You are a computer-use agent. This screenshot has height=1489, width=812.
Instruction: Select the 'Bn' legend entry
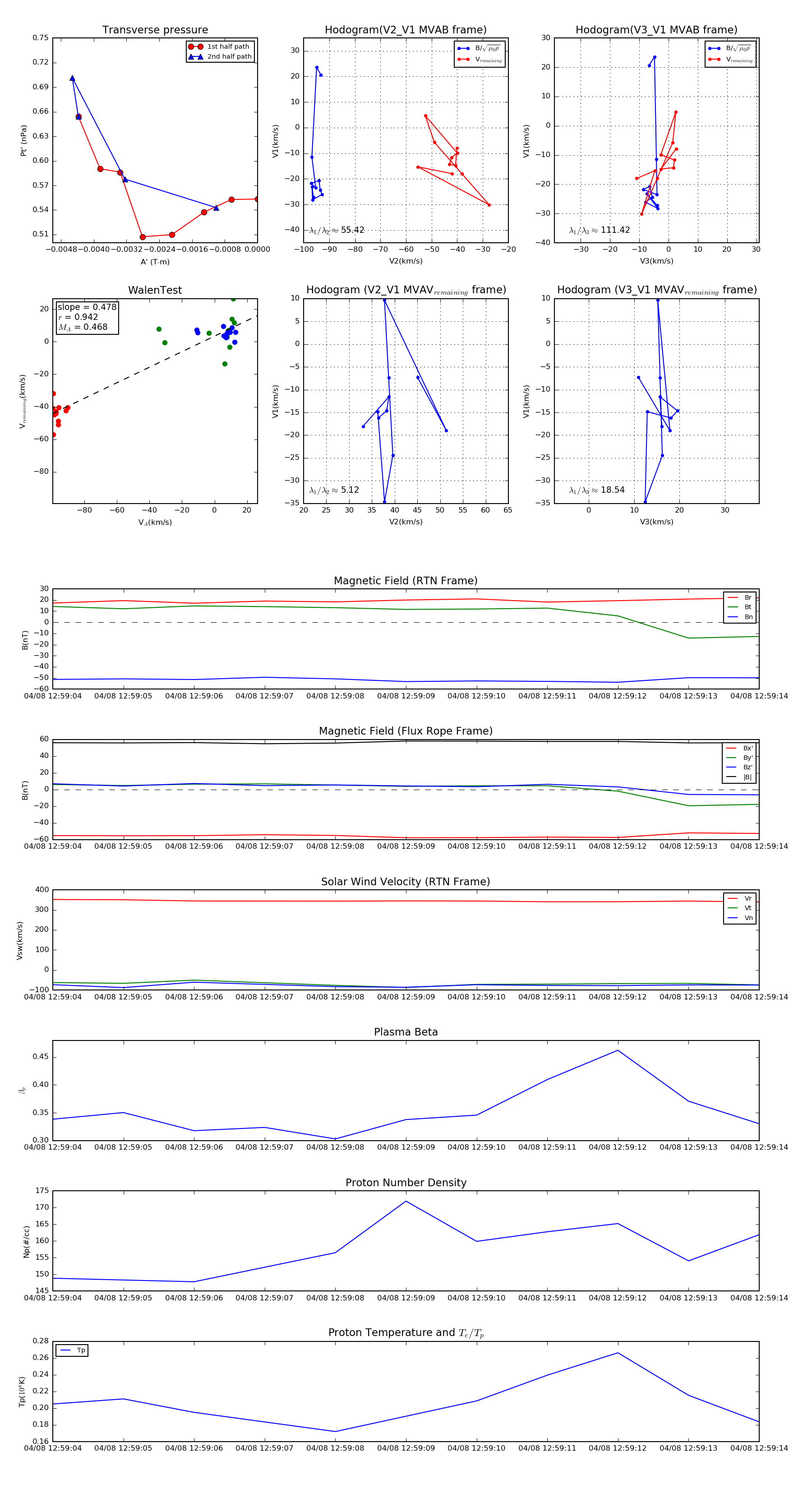[x=740, y=617]
